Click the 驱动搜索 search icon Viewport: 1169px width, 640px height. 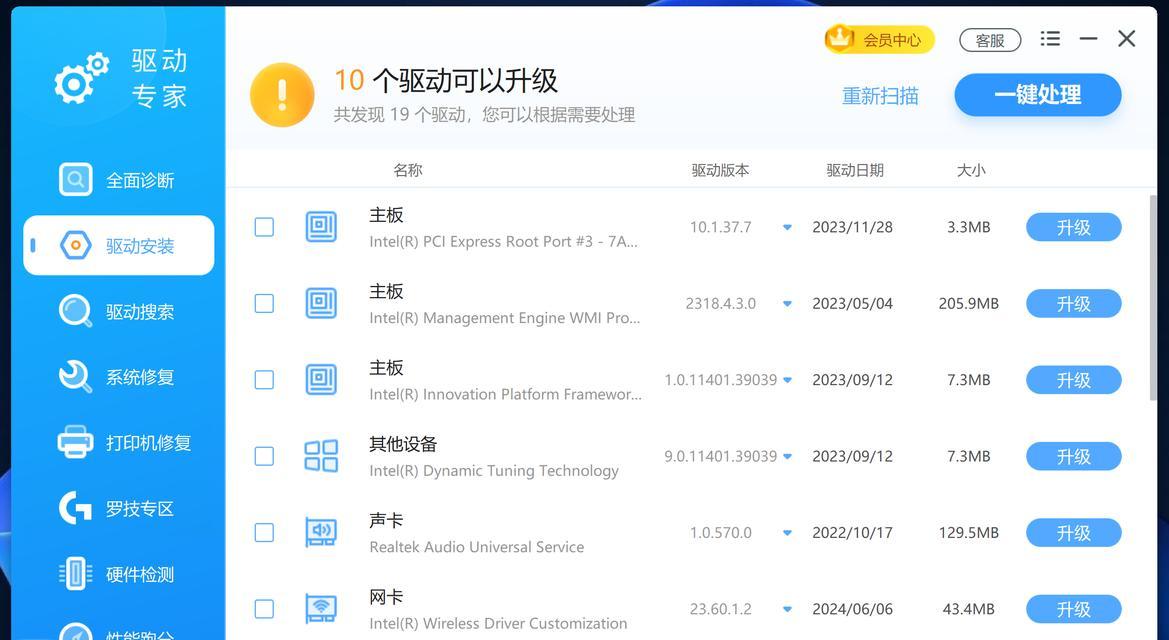coord(75,311)
